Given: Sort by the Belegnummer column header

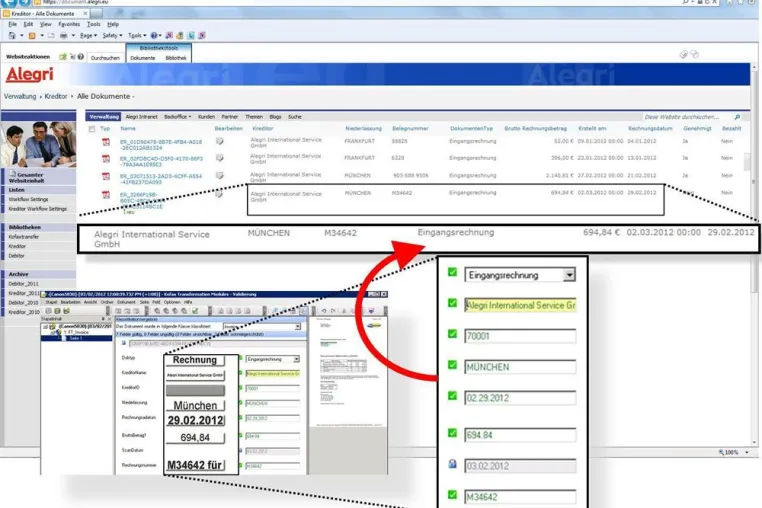Looking at the screenshot, I should coord(410,129).
